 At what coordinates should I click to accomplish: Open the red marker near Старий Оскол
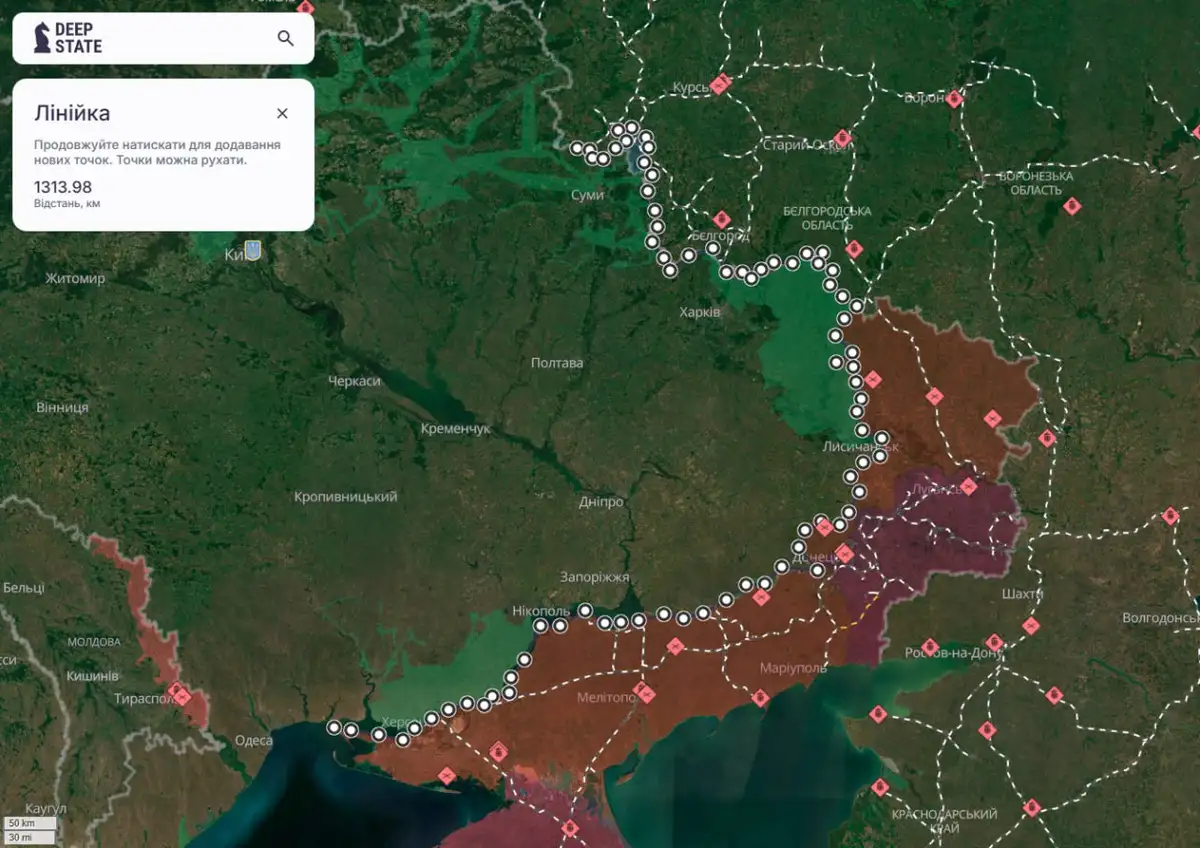(x=842, y=138)
